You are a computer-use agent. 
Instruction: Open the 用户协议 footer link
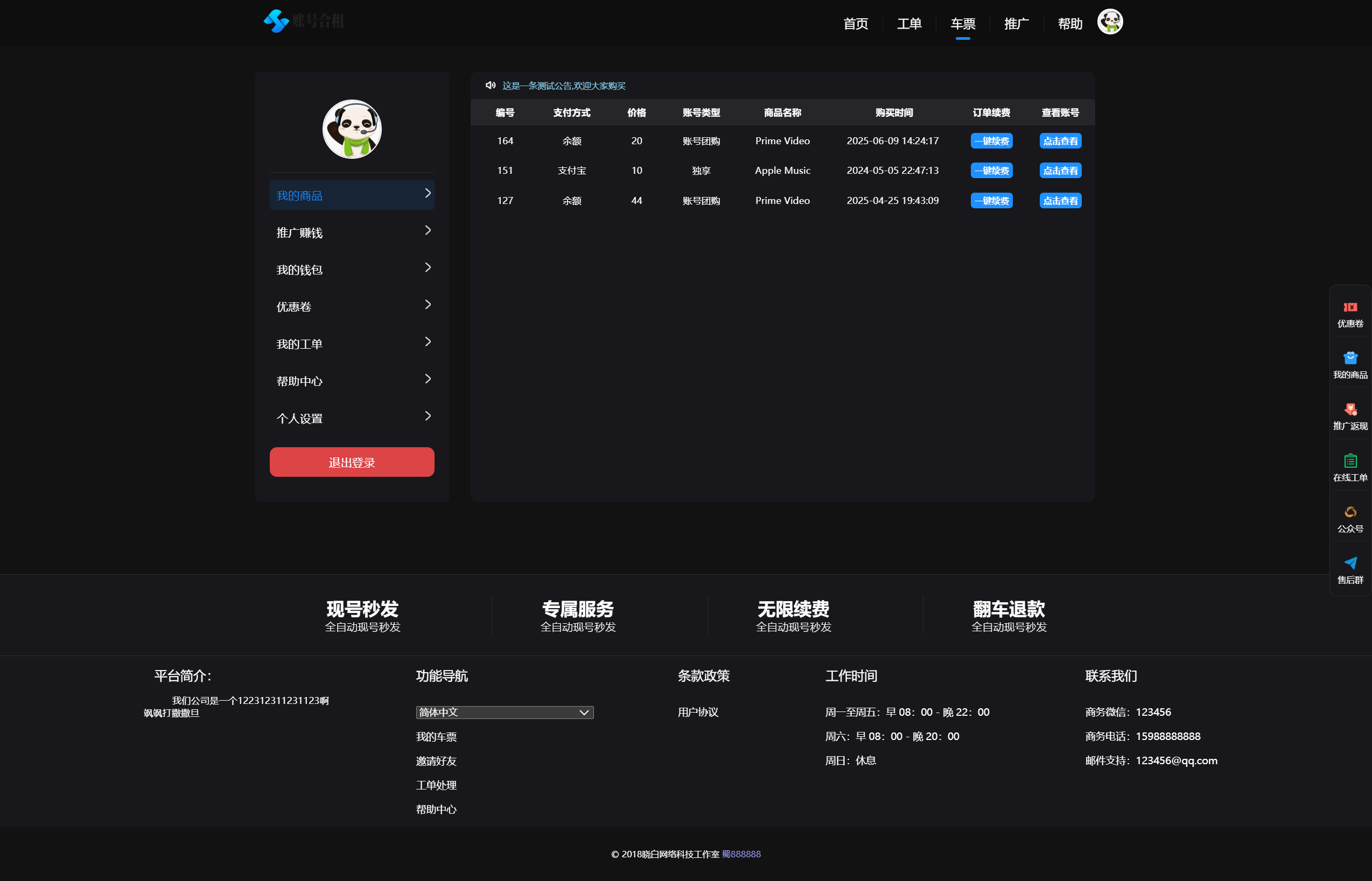pyautogui.click(x=697, y=712)
